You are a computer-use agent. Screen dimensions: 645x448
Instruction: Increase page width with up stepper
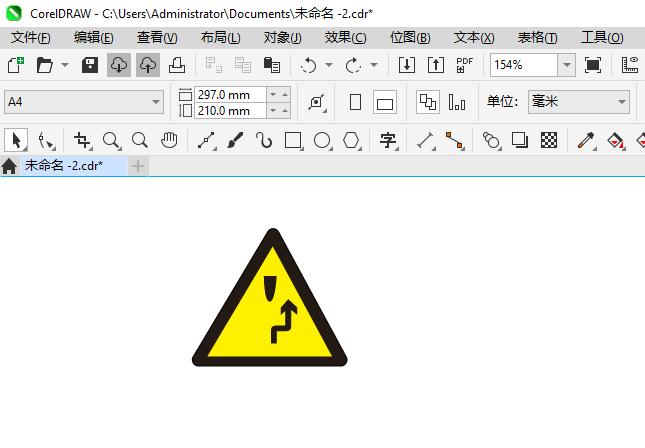coord(285,95)
